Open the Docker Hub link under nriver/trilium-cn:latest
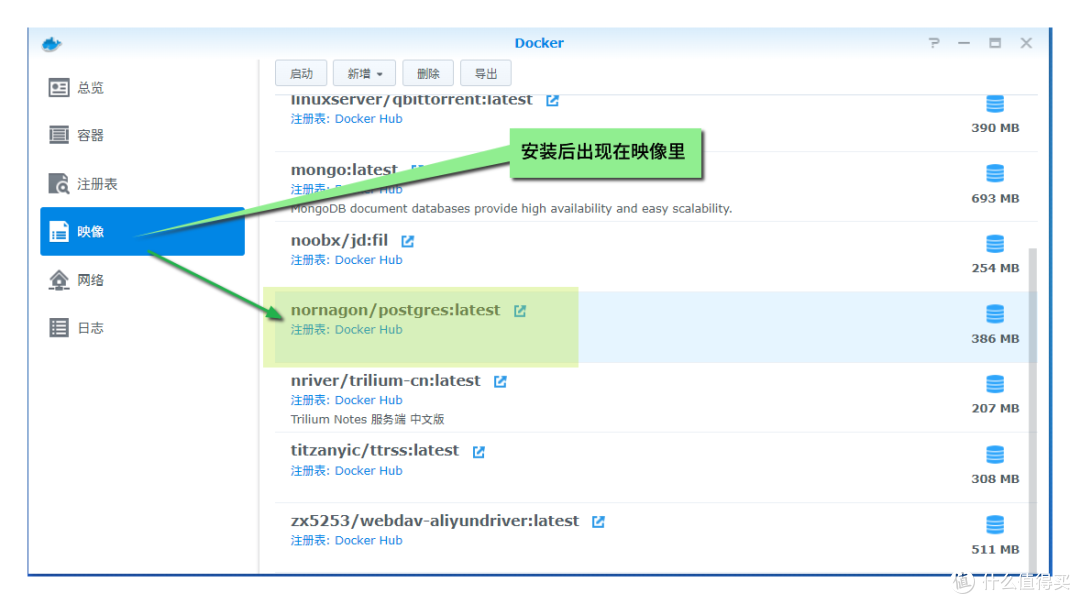The width and height of the screenshot is (1080, 604). point(368,399)
